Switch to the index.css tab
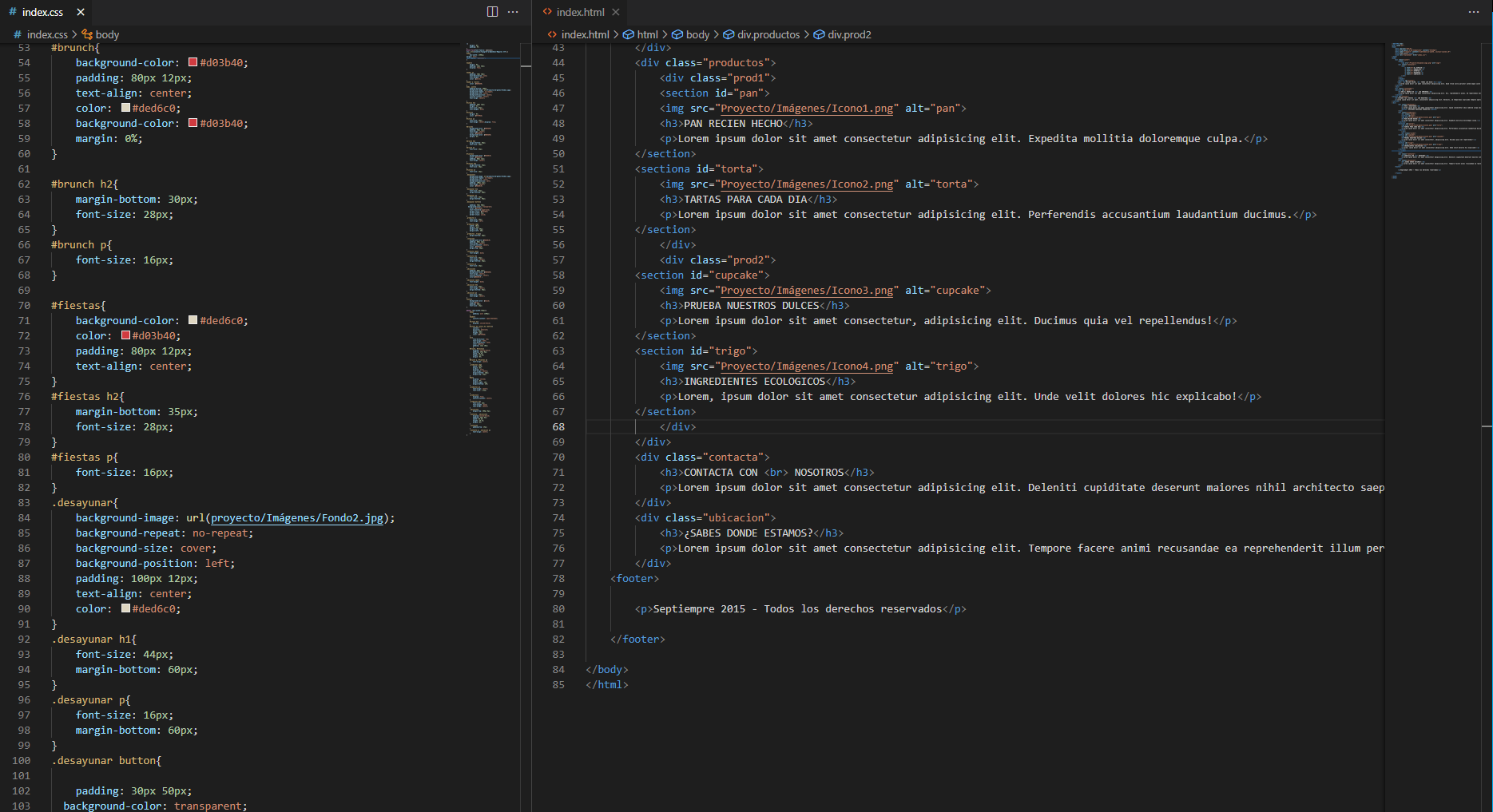1493x812 pixels. pyautogui.click(x=42, y=12)
